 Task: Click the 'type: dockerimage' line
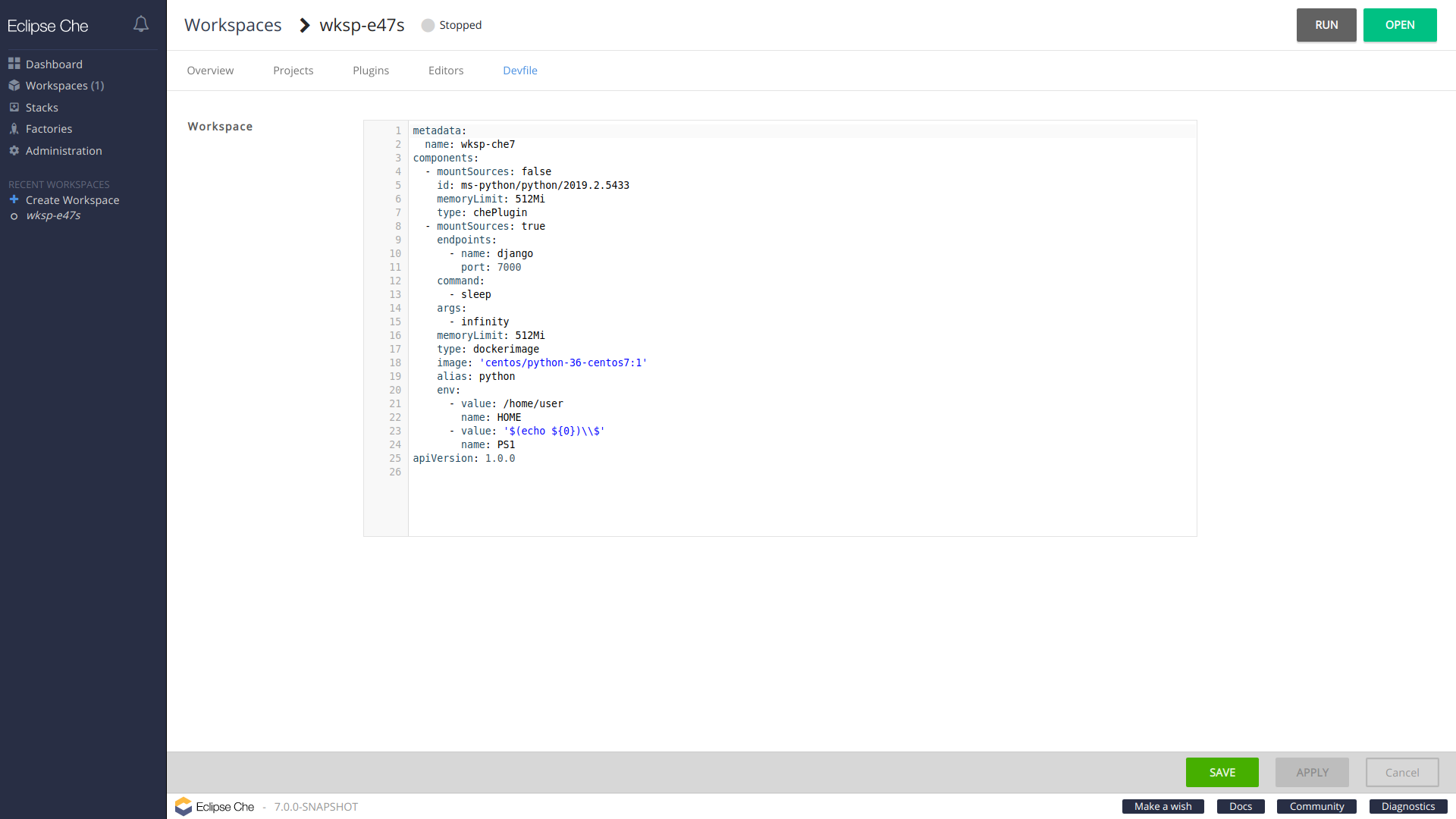click(x=488, y=349)
